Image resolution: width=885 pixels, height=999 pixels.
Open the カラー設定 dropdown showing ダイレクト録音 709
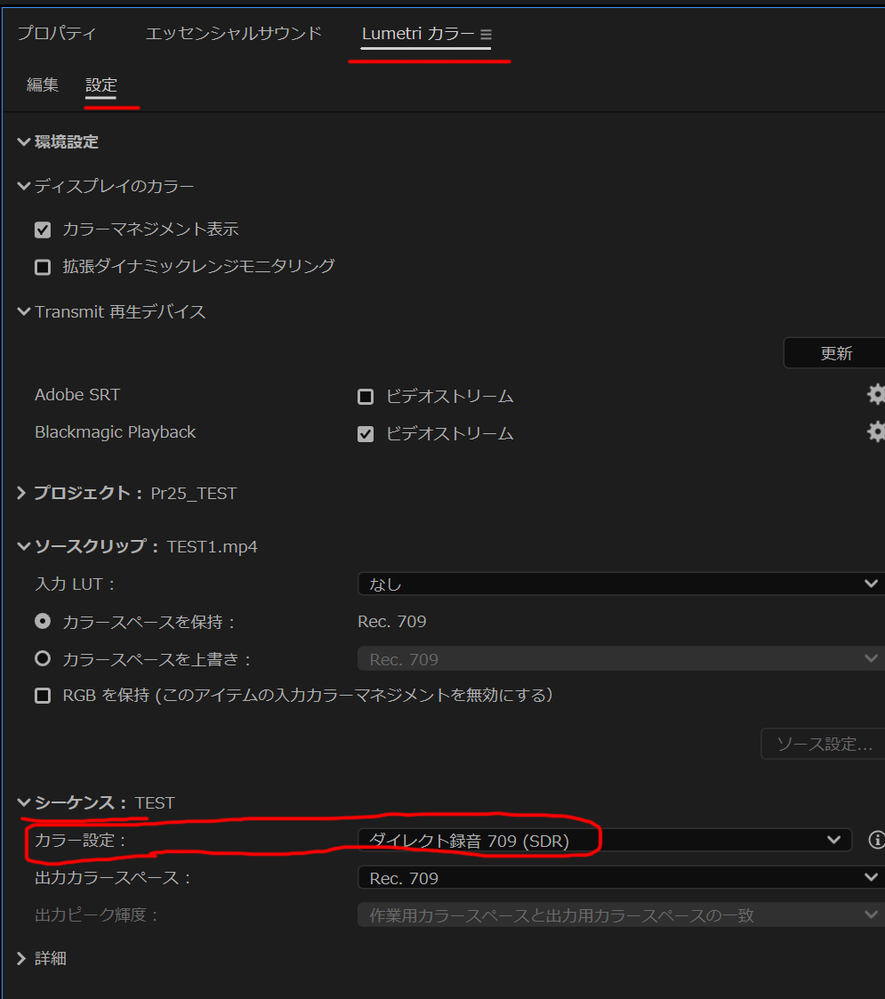pyautogui.click(x=620, y=840)
